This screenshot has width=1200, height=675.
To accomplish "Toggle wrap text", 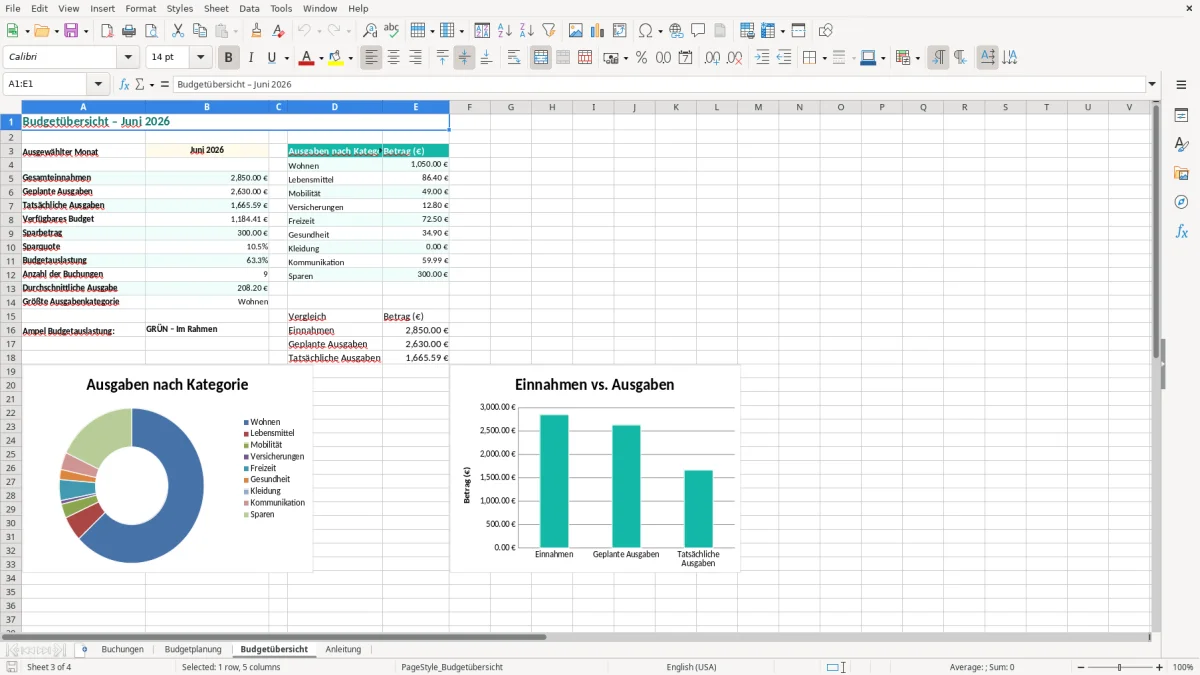I will click(x=514, y=58).
